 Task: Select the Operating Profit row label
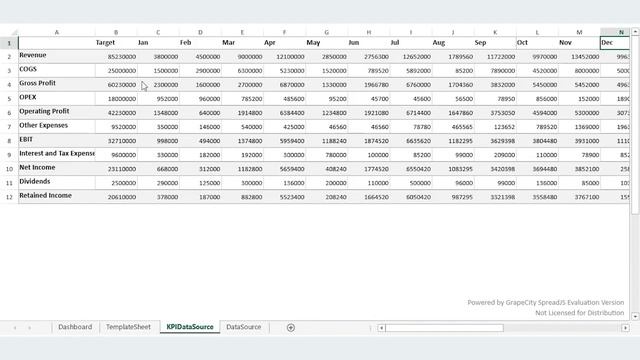coord(57,113)
